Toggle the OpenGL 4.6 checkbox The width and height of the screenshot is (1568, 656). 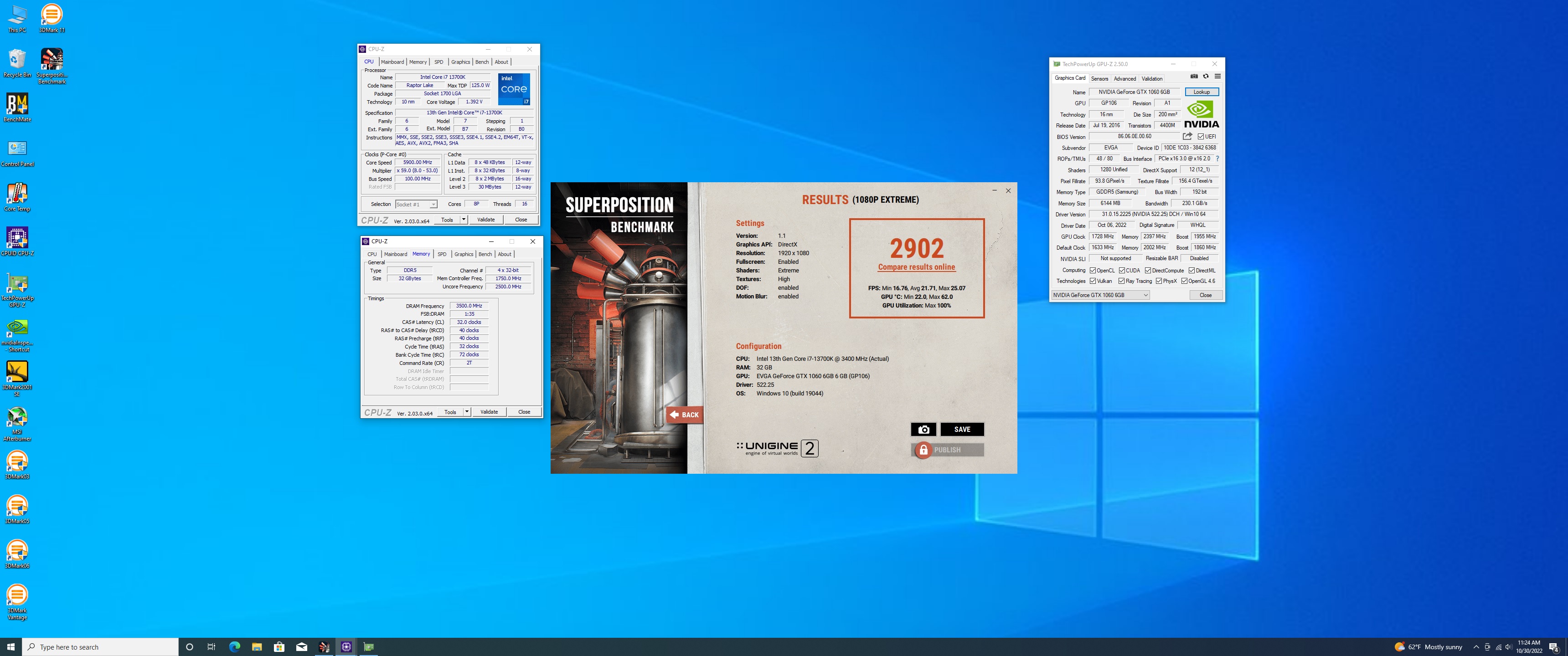[1185, 281]
